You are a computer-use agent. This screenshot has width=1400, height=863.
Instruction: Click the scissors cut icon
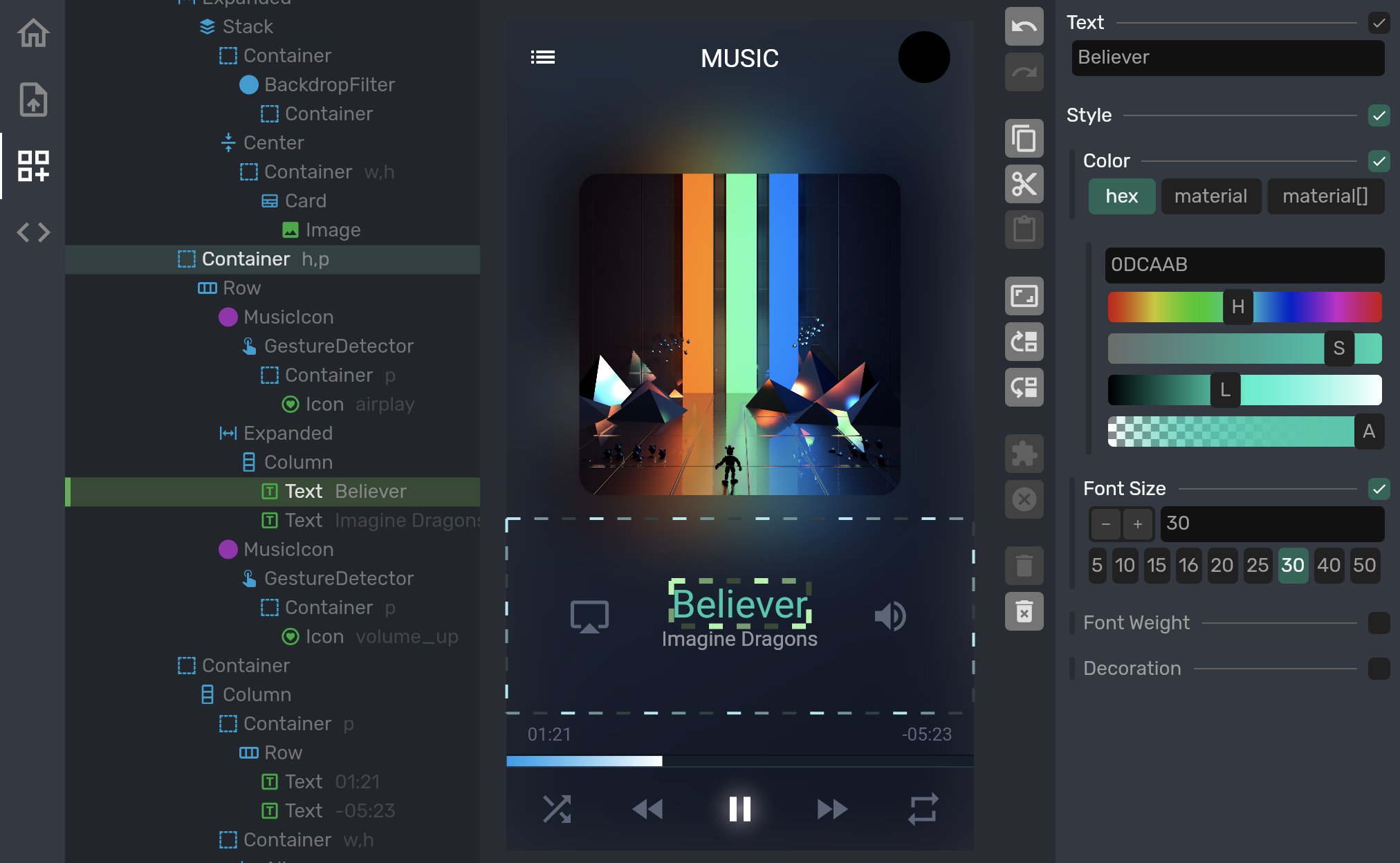tap(1024, 184)
